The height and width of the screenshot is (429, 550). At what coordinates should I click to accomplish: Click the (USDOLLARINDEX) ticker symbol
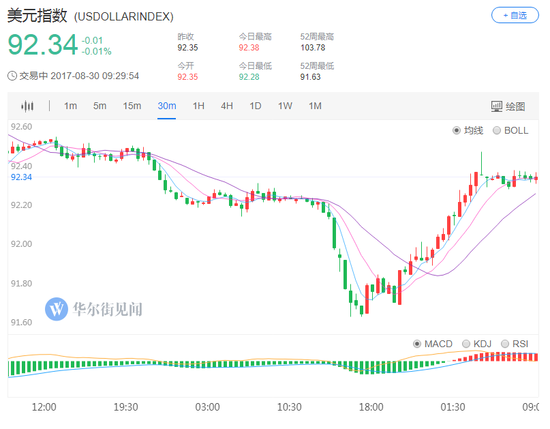[124, 16]
